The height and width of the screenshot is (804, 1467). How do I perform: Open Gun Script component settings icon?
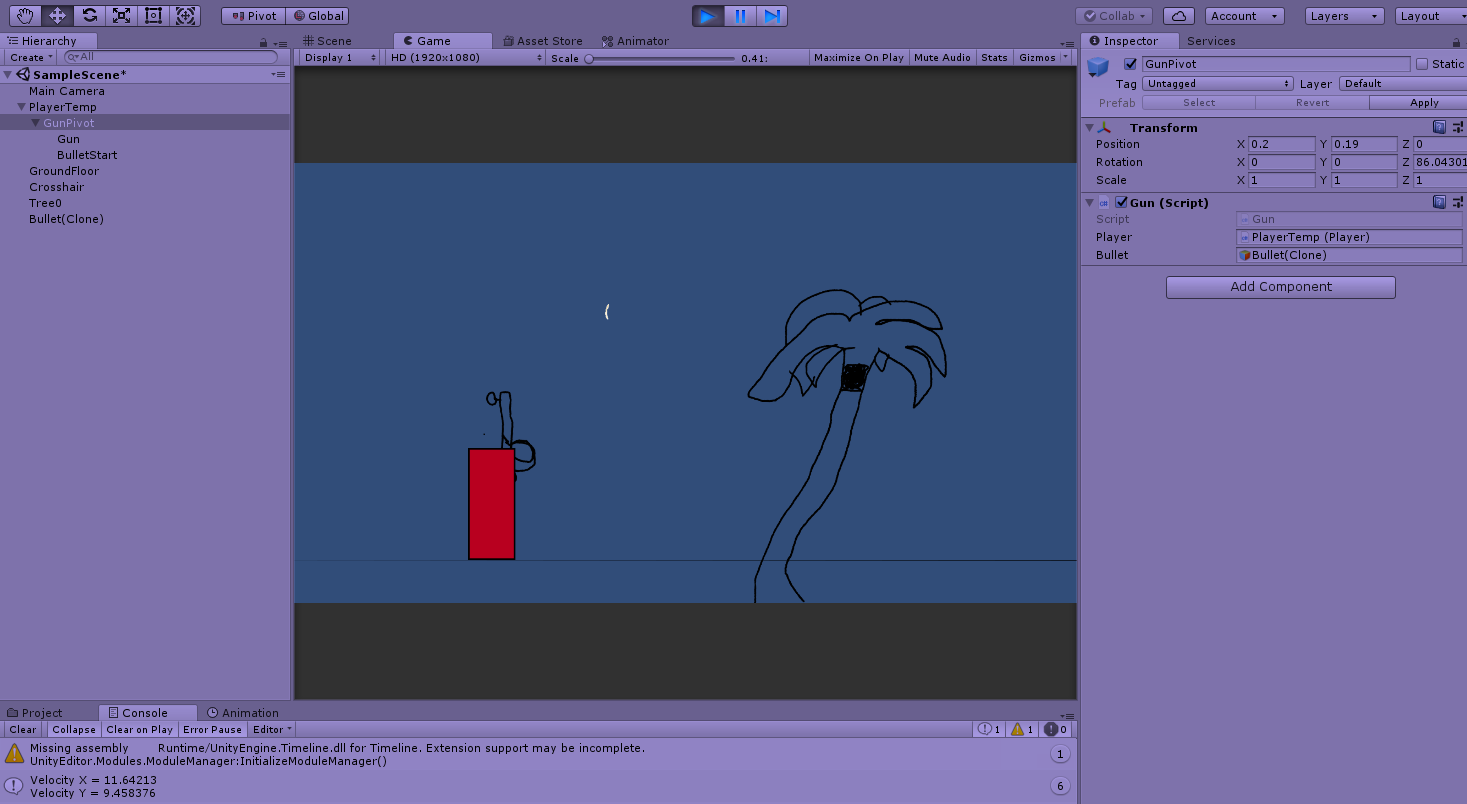1458,202
